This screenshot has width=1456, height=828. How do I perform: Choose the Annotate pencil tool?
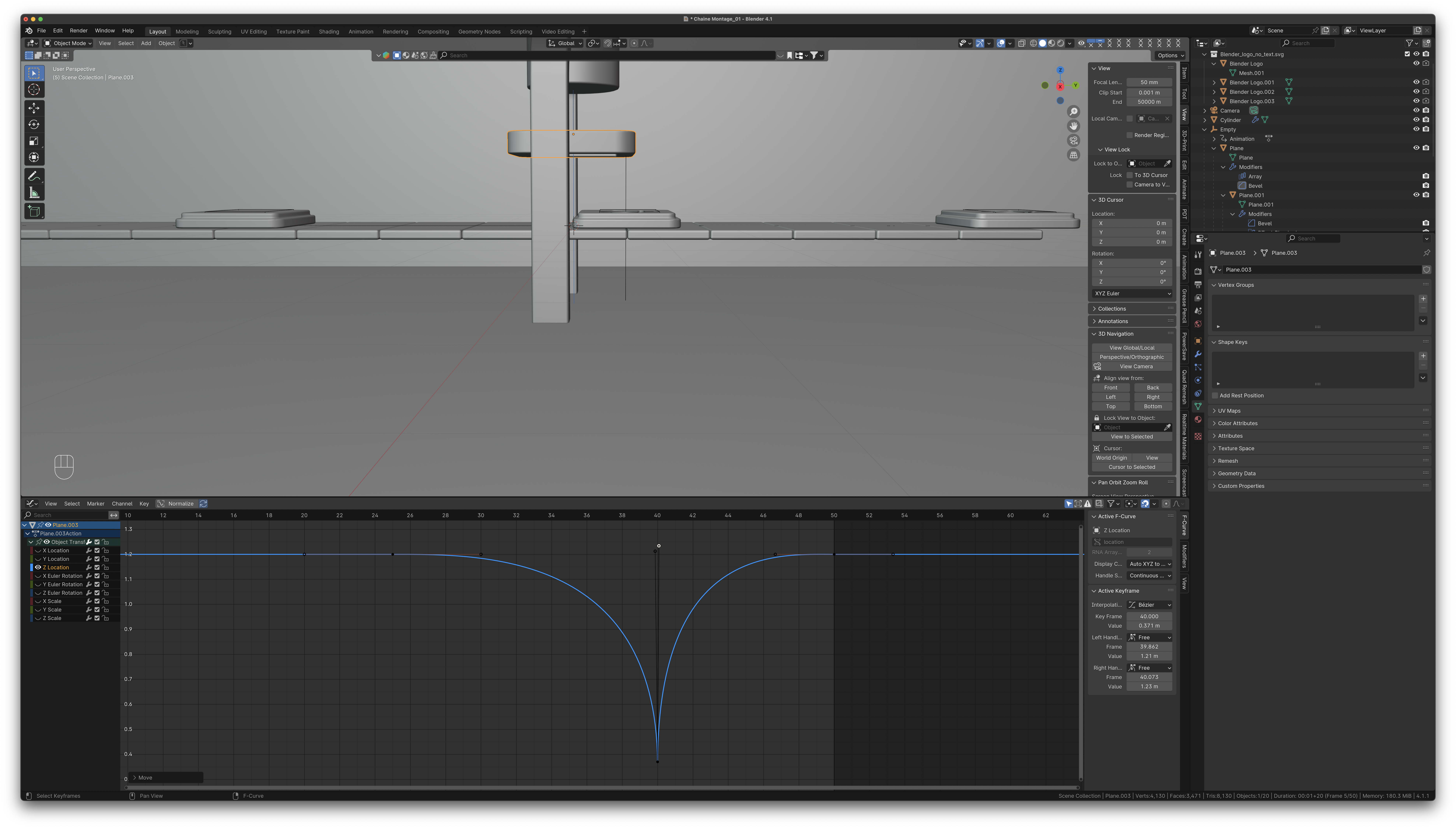(34, 176)
